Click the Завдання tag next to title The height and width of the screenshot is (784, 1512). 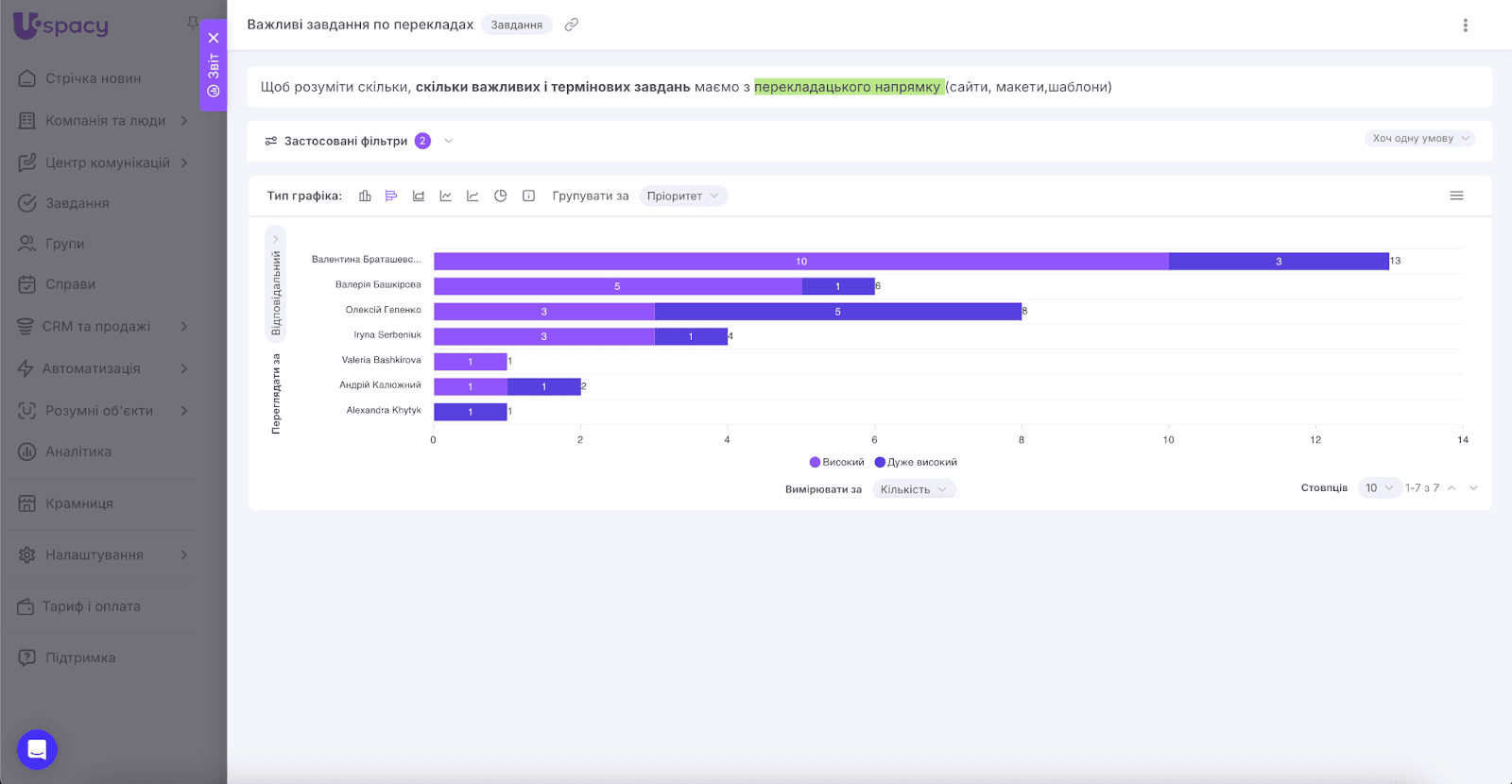516,25
